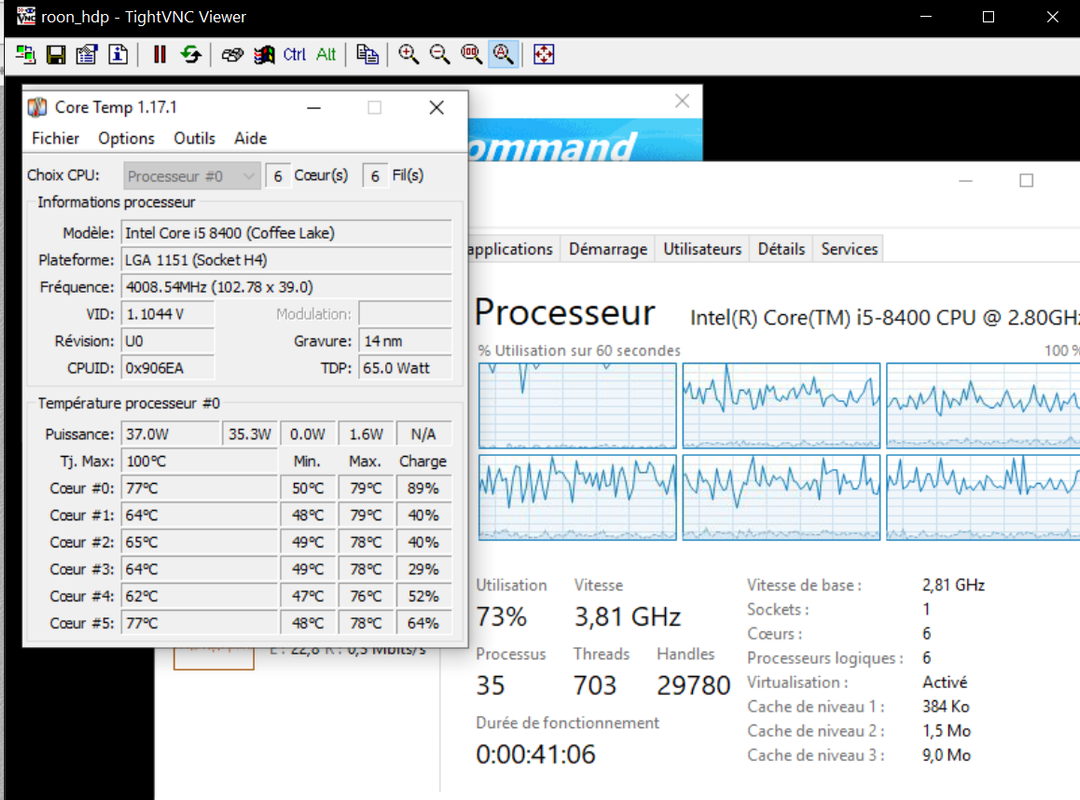The height and width of the screenshot is (800, 1080).
Task: Click Cœur #3 charge 29%
Action: coord(423,569)
